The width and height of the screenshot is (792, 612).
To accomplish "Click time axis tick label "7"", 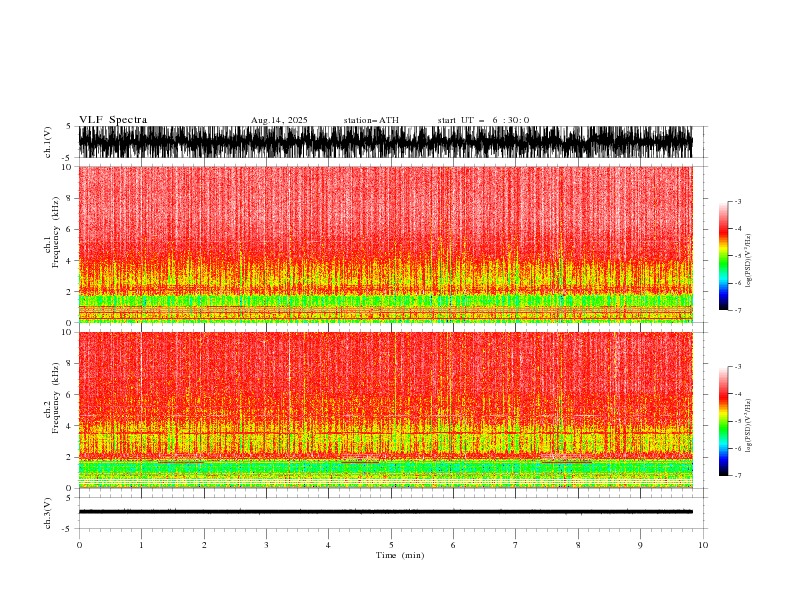I will 516,545.
